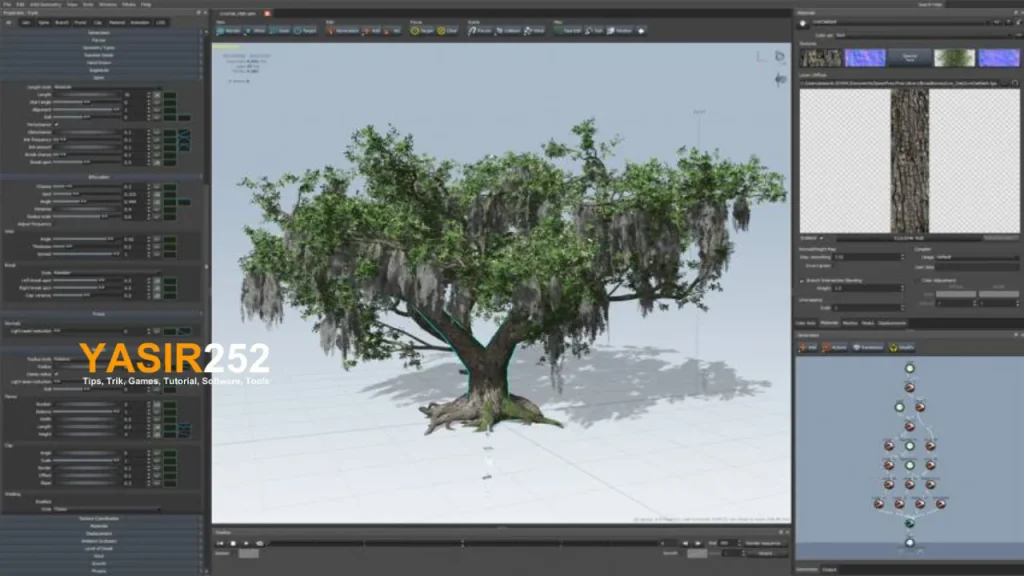Click the arrow icon at end of toolbar
This screenshot has height=576, width=1024.
pyautogui.click(x=641, y=31)
